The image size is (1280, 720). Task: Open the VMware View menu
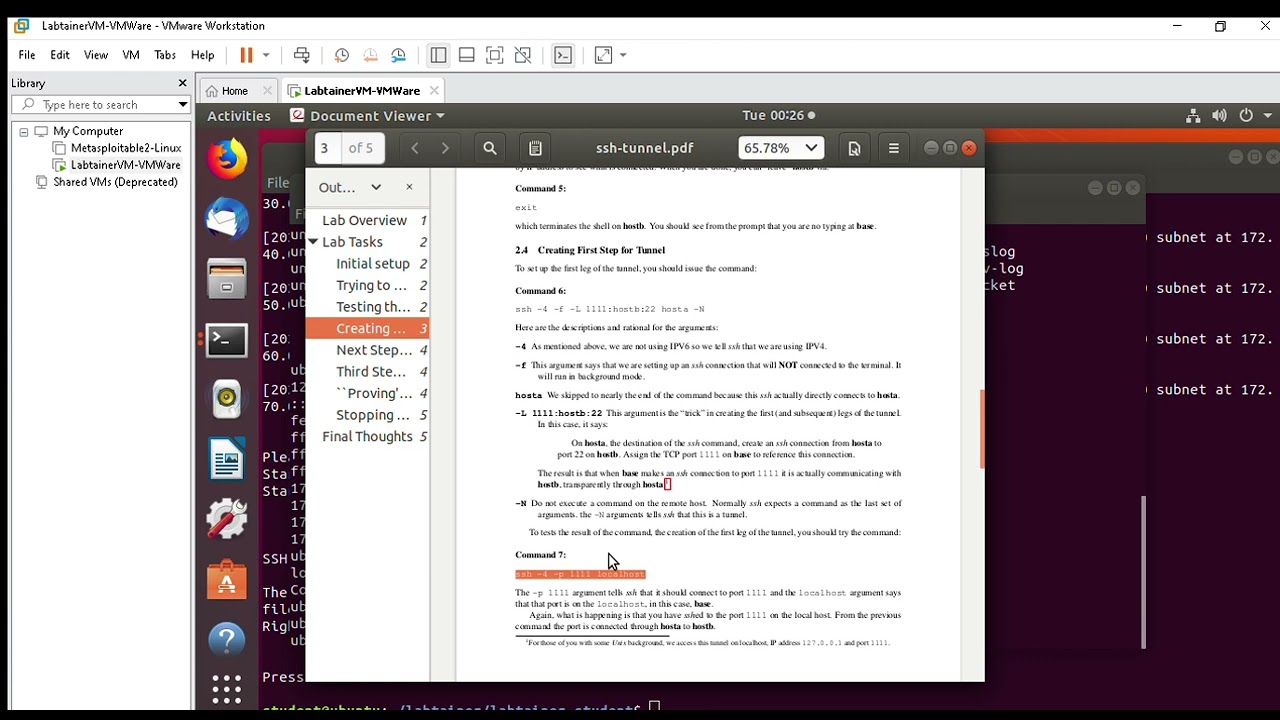point(96,55)
